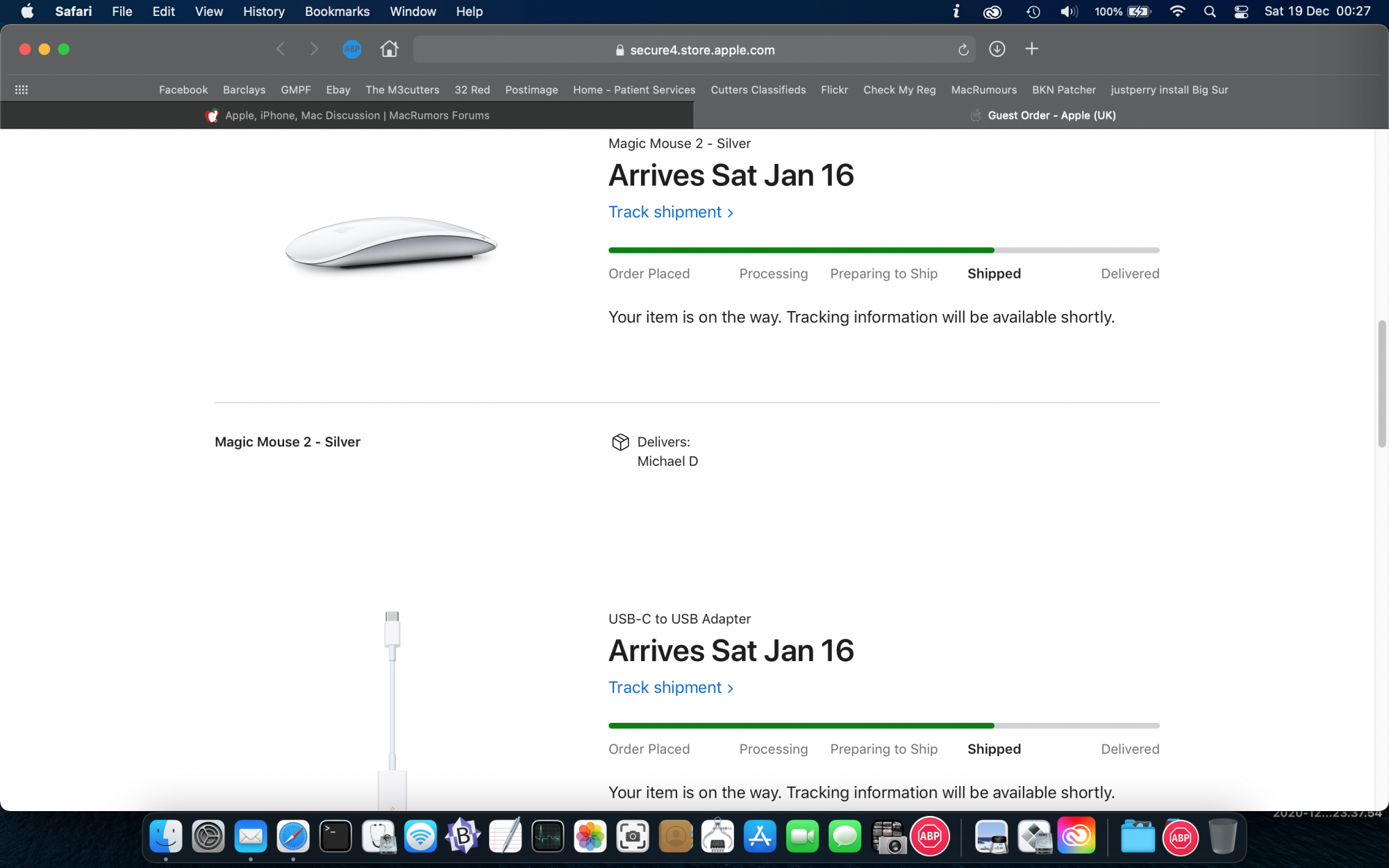Open the Bookmarks menu
The height and width of the screenshot is (868, 1389).
click(337, 12)
